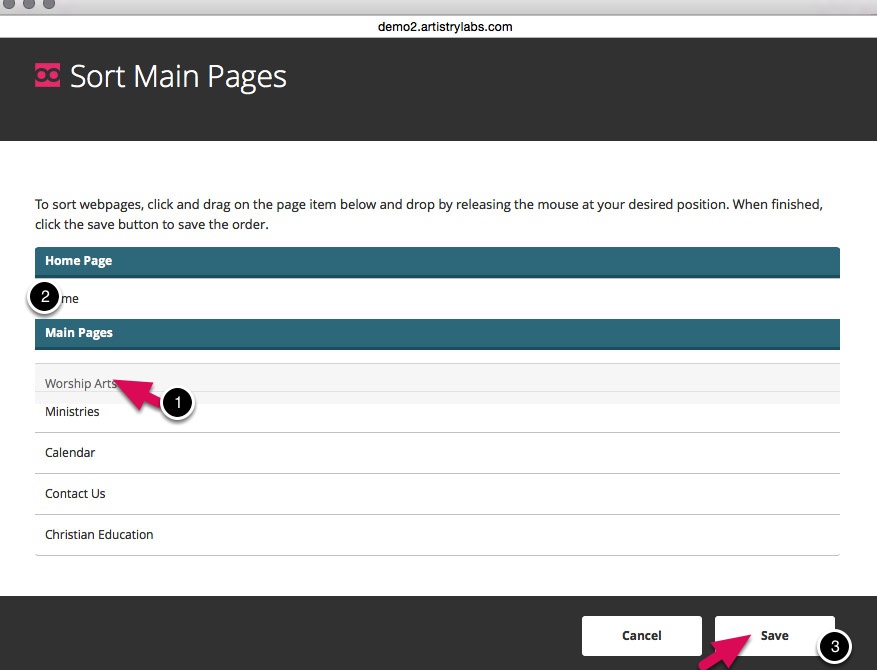Click the numbered step 2 badge
Viewport: 877px width, 670px height.
(45, 297)
